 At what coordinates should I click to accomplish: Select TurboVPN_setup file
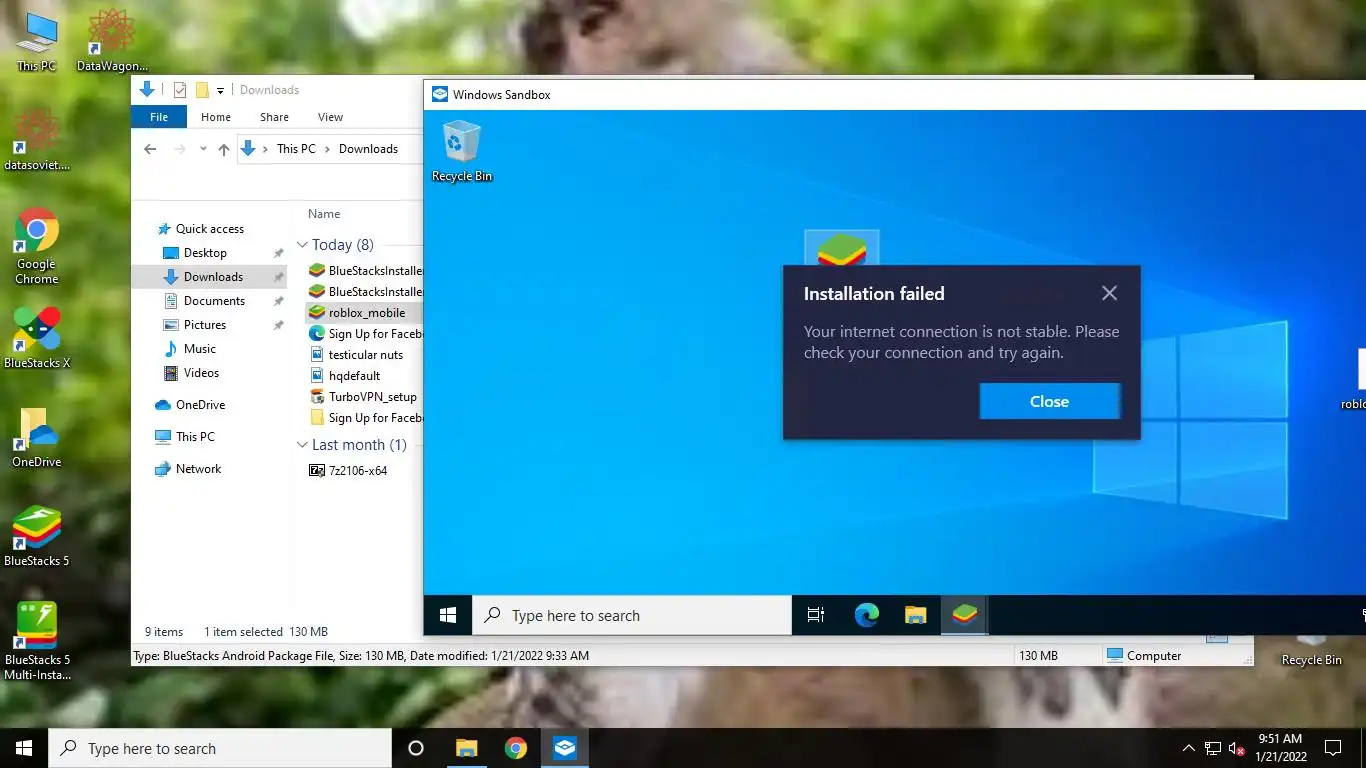372,397
